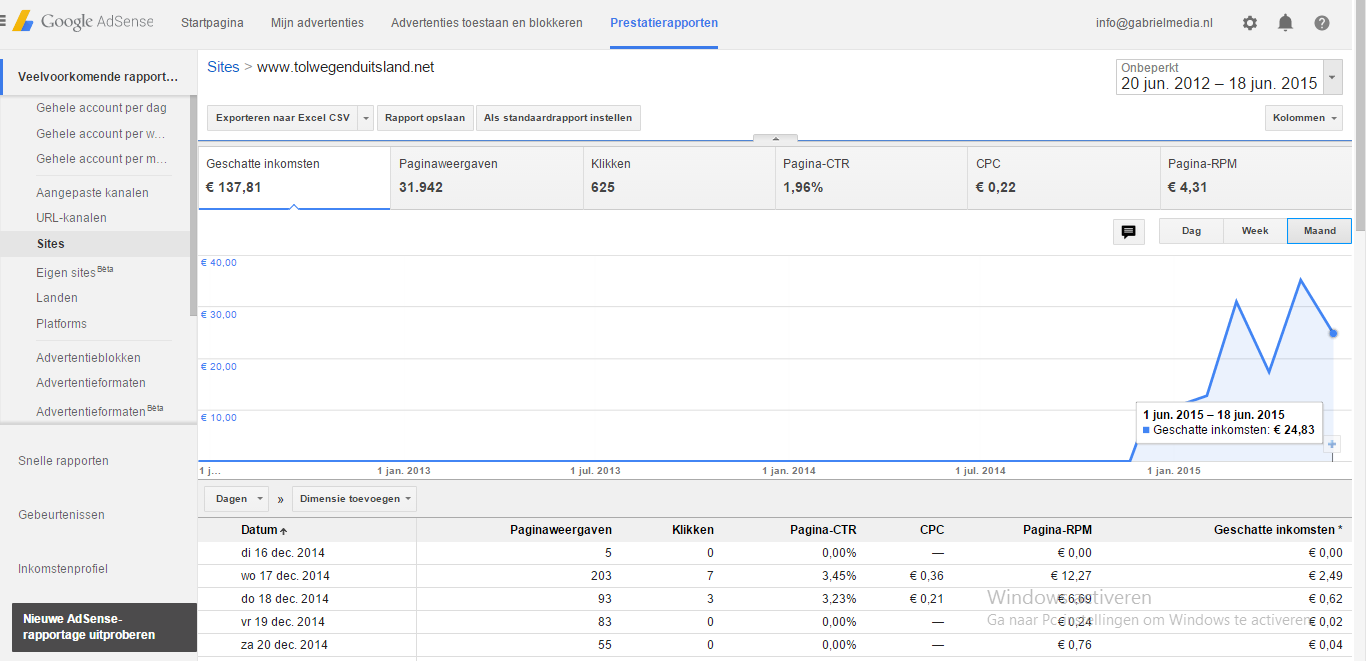Open the Advertentieblokken report
Image resolution: width=1366 pixels, height=661 pixels.
click(88, 358)
